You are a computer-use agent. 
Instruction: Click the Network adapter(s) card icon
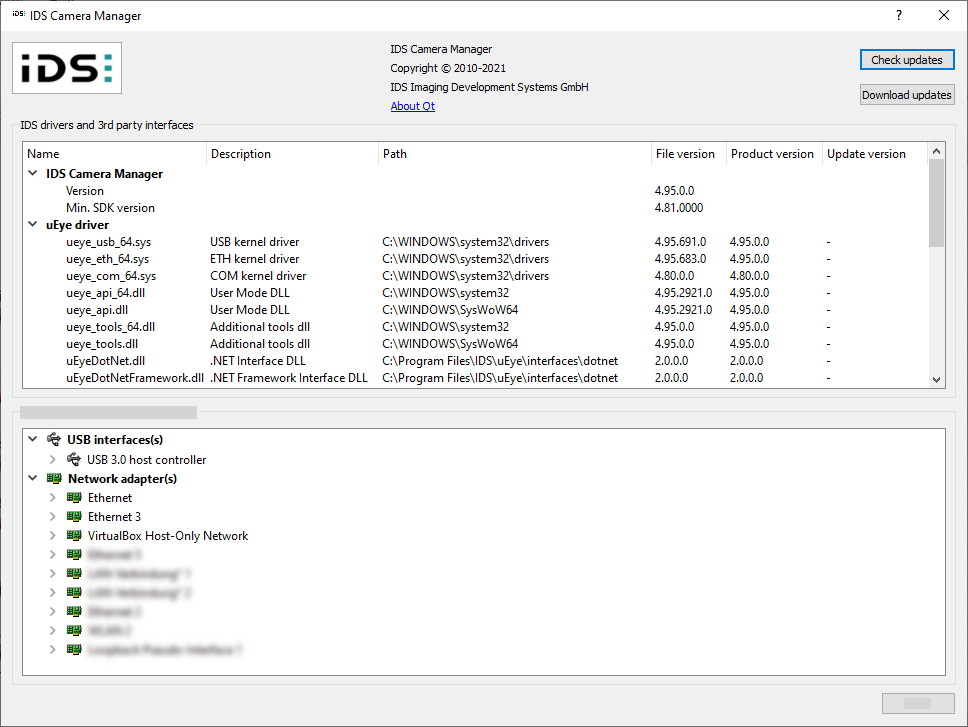click(x=54, y=478)
